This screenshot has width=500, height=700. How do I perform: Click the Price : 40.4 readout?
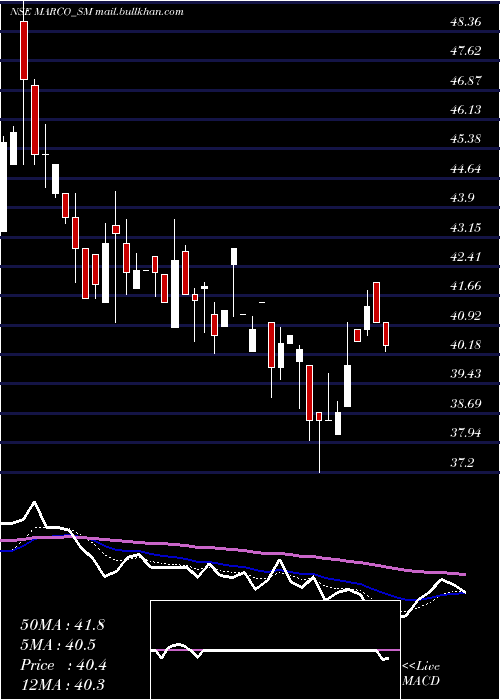point(63,665)
